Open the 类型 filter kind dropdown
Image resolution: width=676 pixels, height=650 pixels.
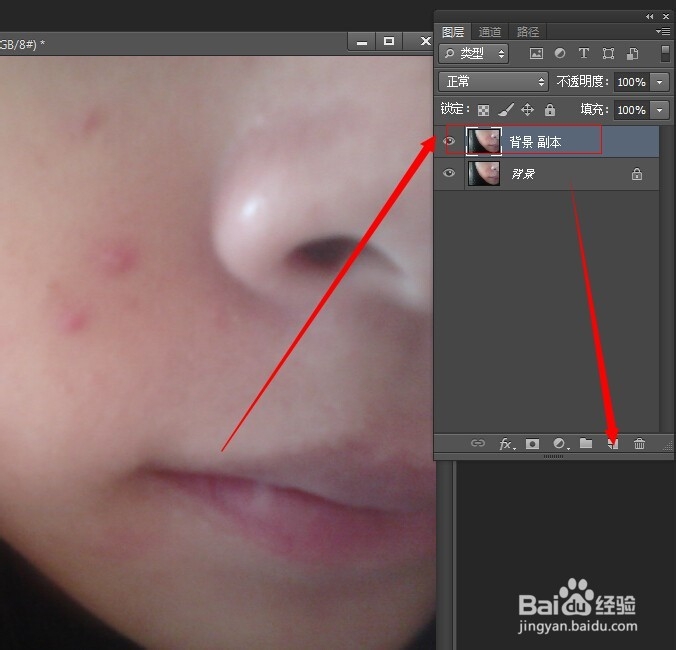tap(473, 53)
